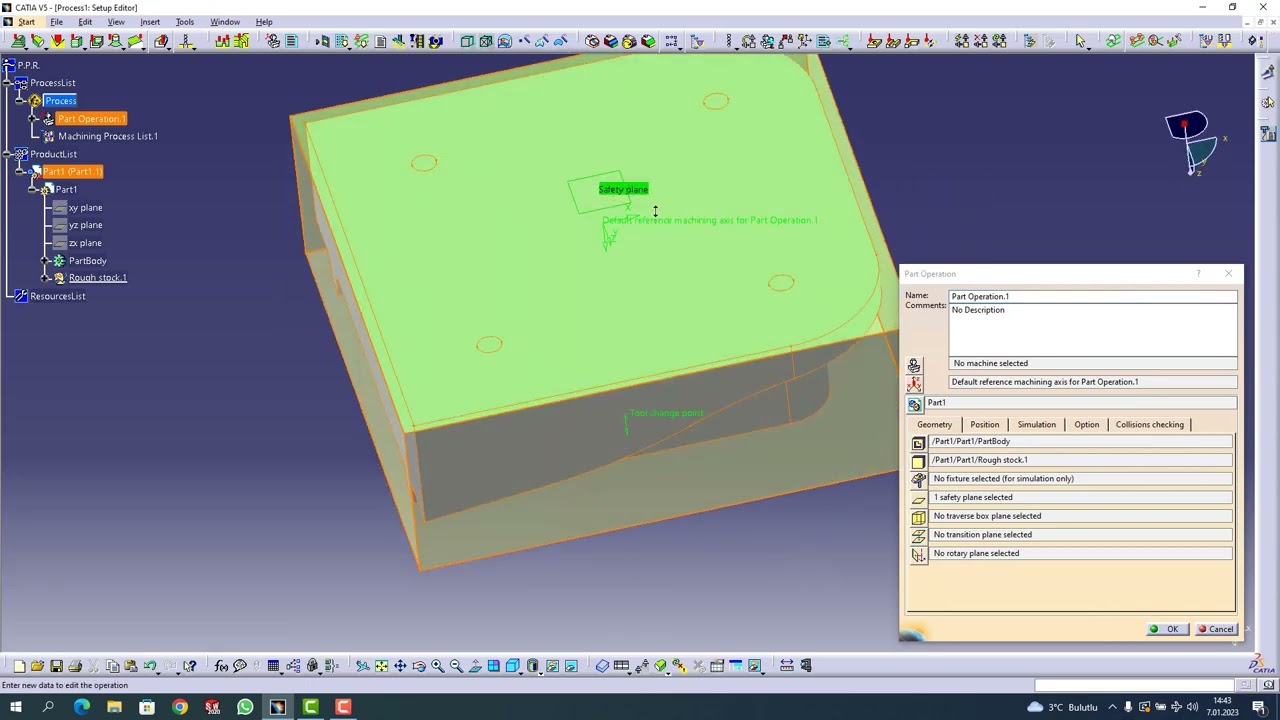1280x720 pixels.
Task: Open the Formula f(x) tool
Action: [221, 666]
